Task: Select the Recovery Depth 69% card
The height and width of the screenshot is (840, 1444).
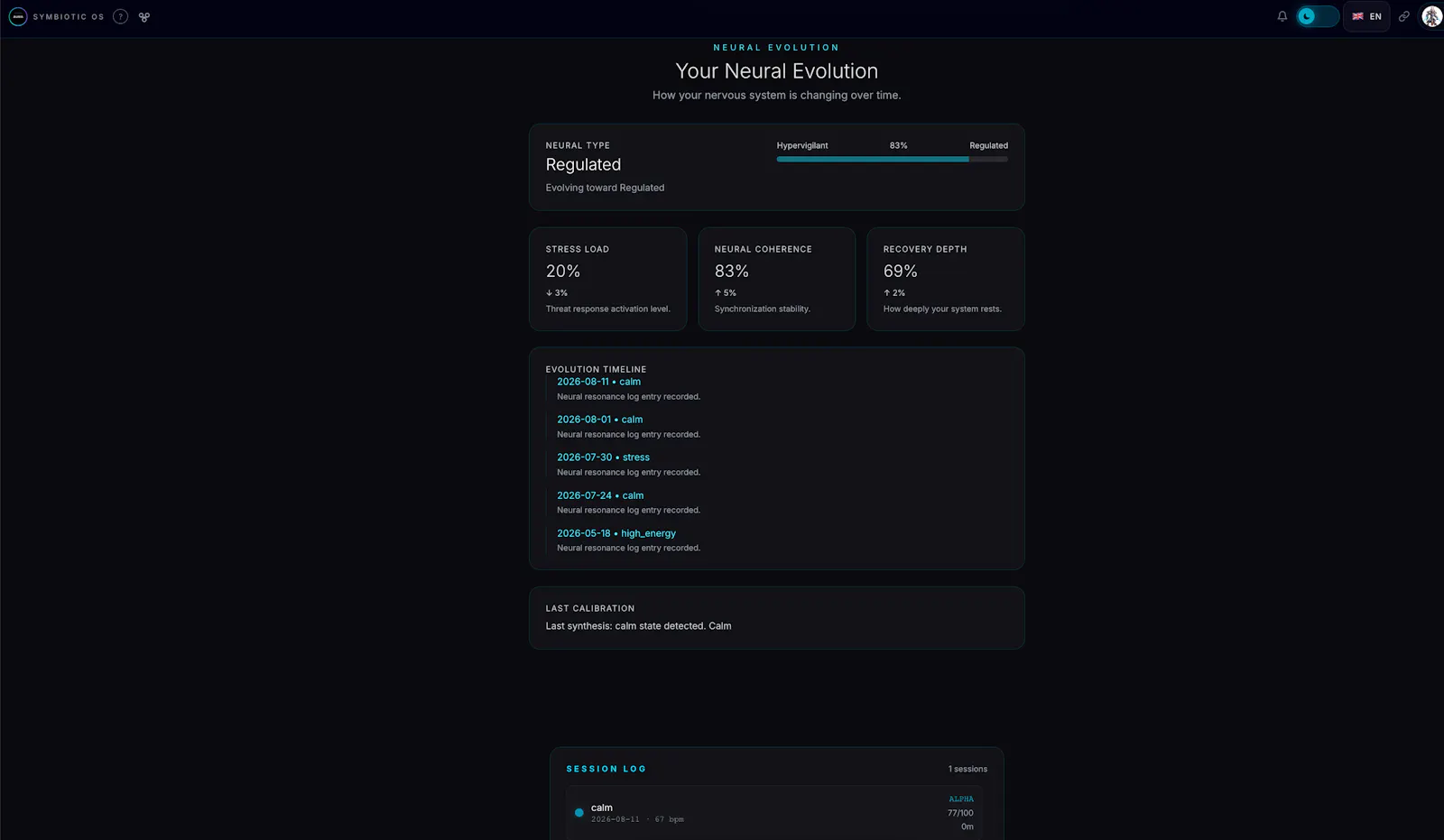Action: coord(946,279)
